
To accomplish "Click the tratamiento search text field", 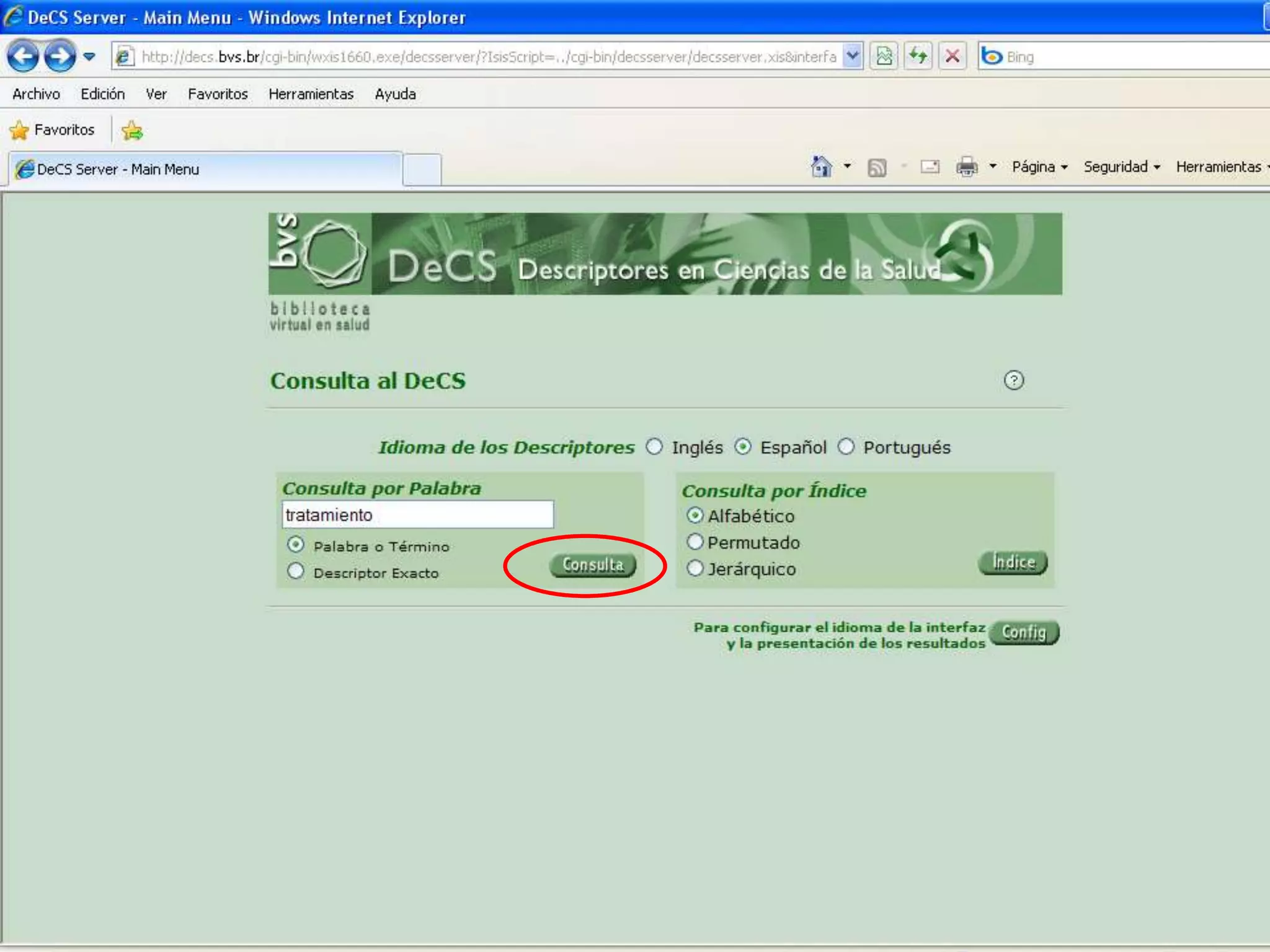I will tap(417, 514).
